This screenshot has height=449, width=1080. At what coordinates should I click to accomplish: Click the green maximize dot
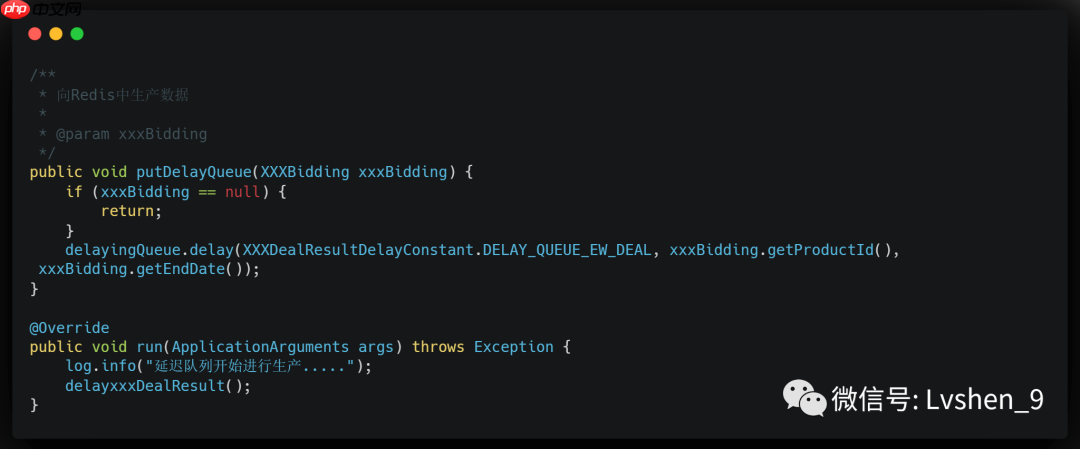77,34
